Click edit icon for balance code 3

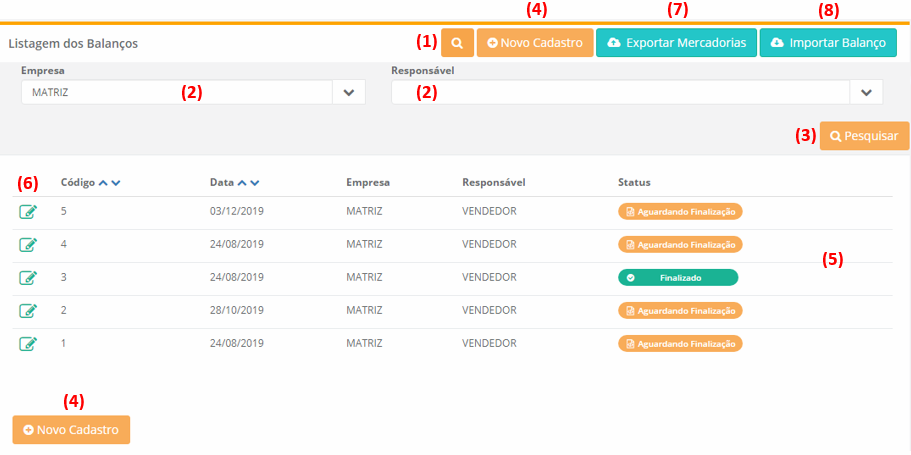coord(28,278)
